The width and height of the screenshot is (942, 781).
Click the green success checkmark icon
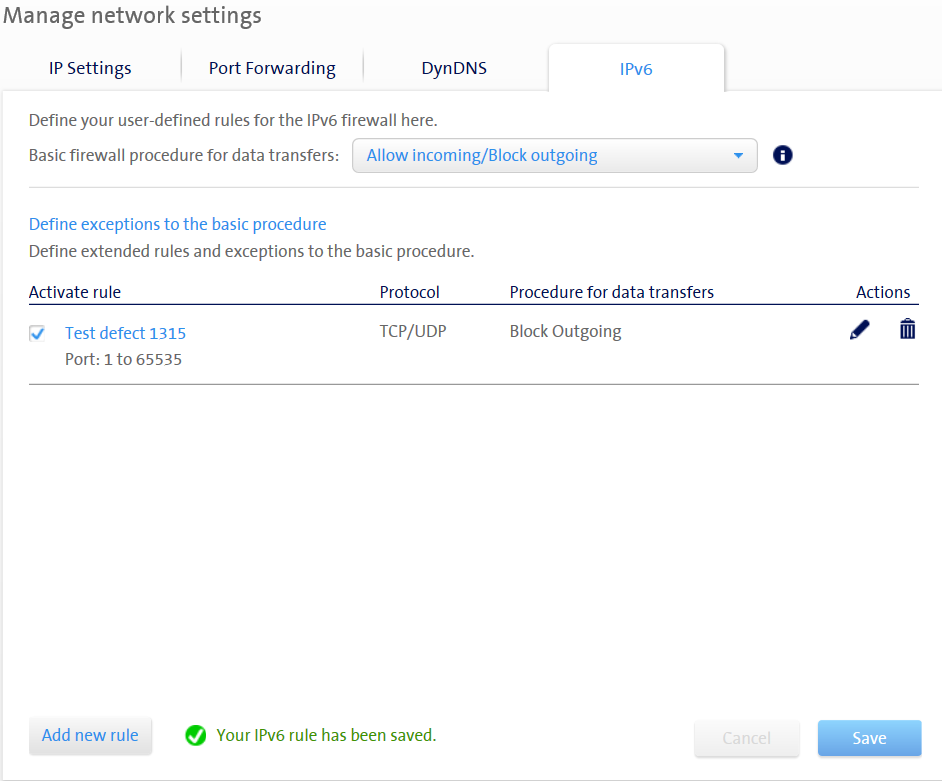(196, 736)
